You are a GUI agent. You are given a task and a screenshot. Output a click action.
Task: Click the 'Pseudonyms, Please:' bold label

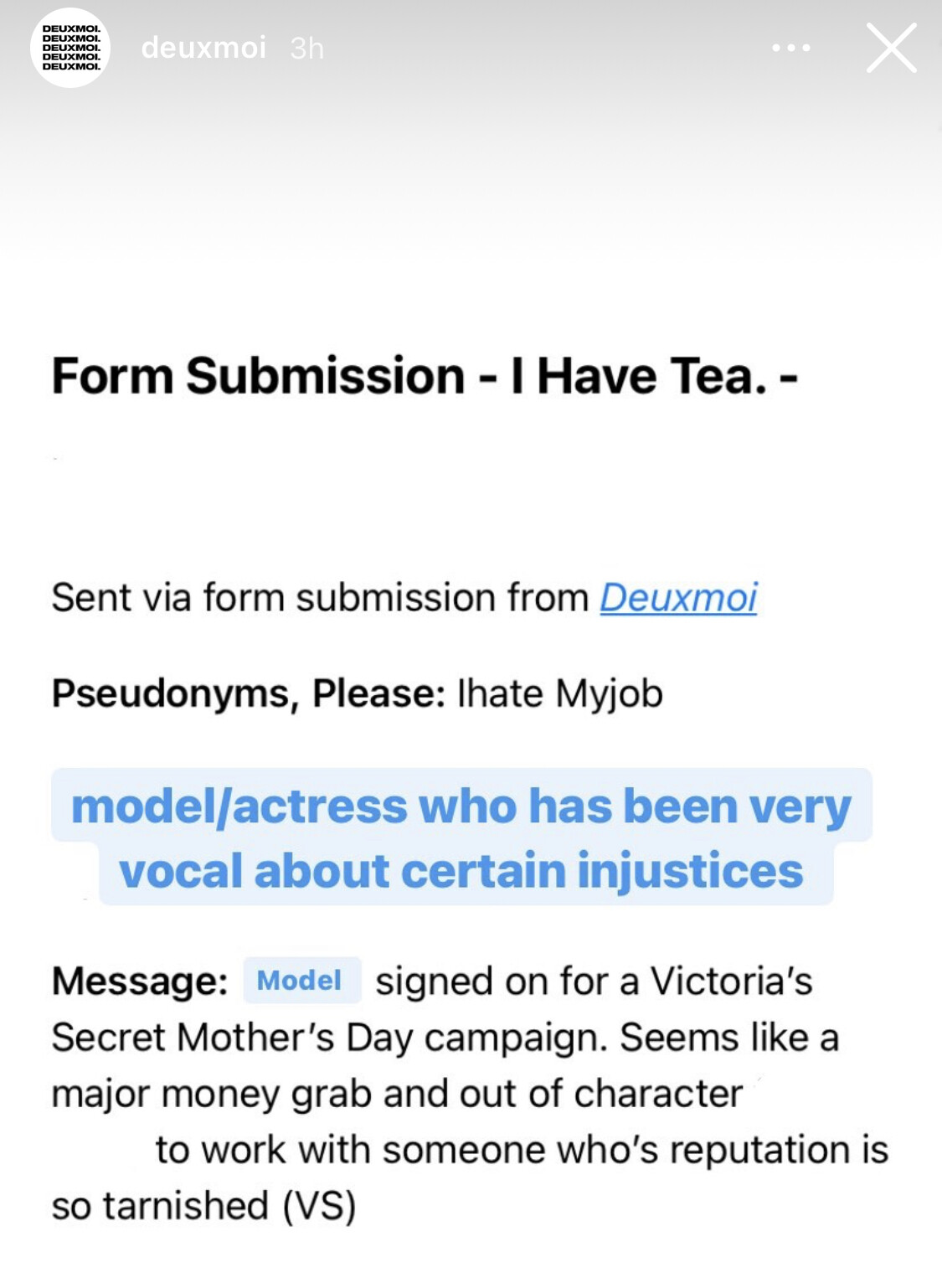(x=248, y=693)
